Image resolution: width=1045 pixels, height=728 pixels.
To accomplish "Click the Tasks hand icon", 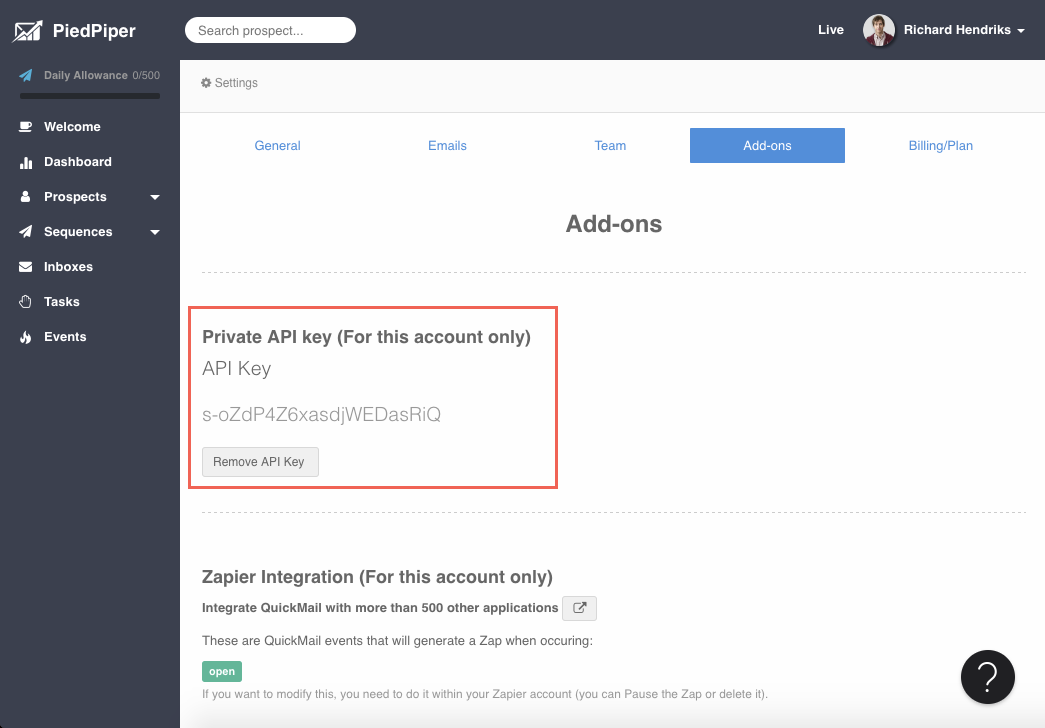I will 25,302.
